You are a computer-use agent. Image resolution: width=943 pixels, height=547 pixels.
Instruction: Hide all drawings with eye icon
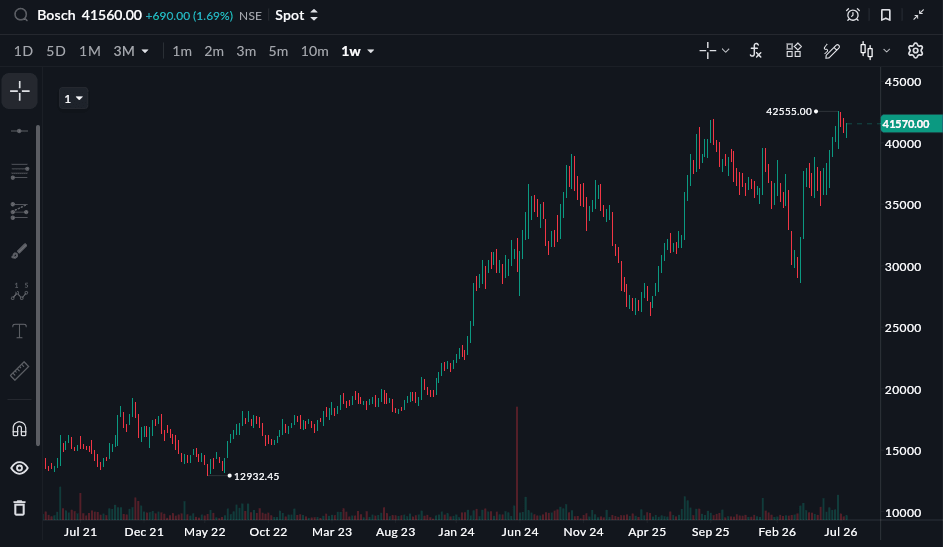coord(19,468)
